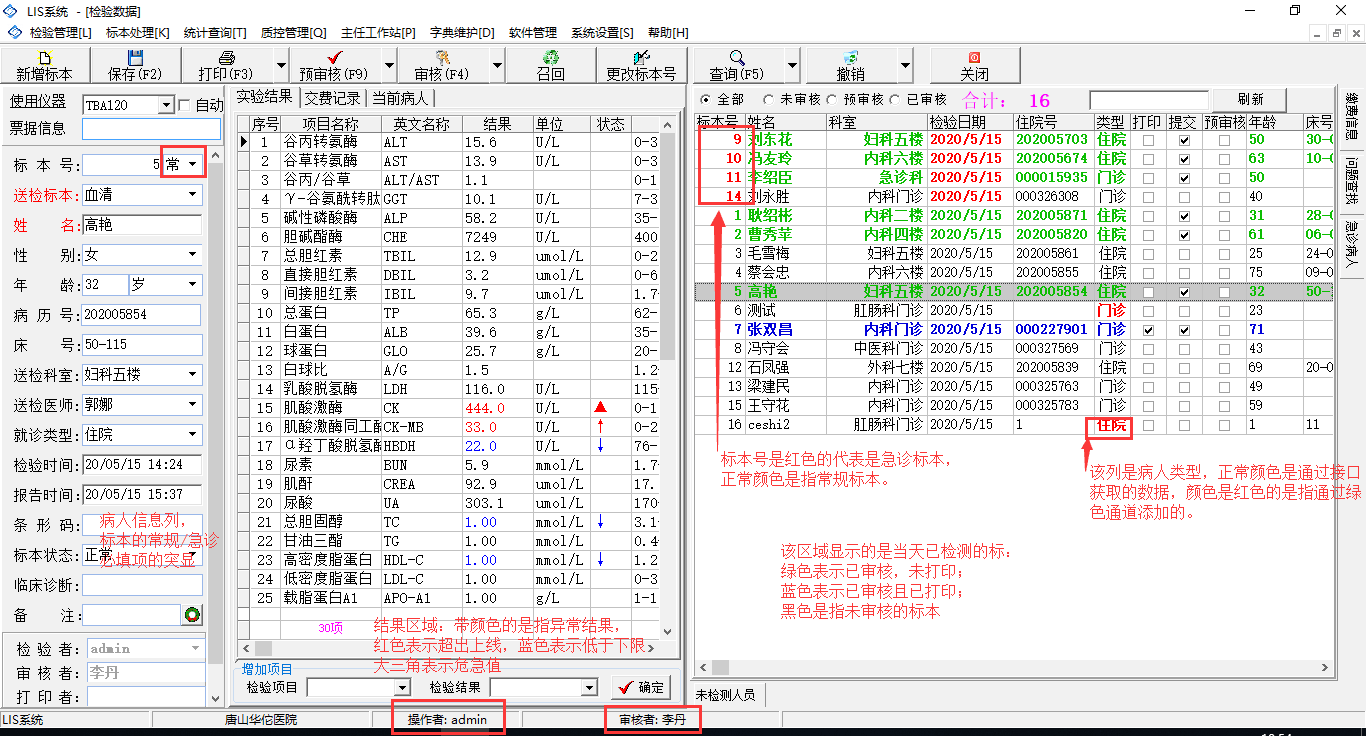Screen dimensions: 1366x736
Task: Click the 关闭 close toolbar button
Action: (x=975, y=65)
